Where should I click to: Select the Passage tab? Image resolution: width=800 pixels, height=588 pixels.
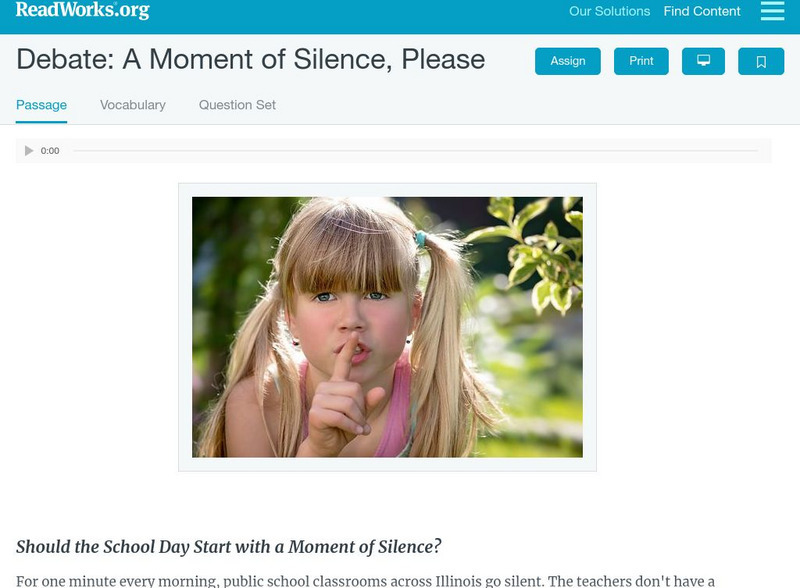pos(41,105)
